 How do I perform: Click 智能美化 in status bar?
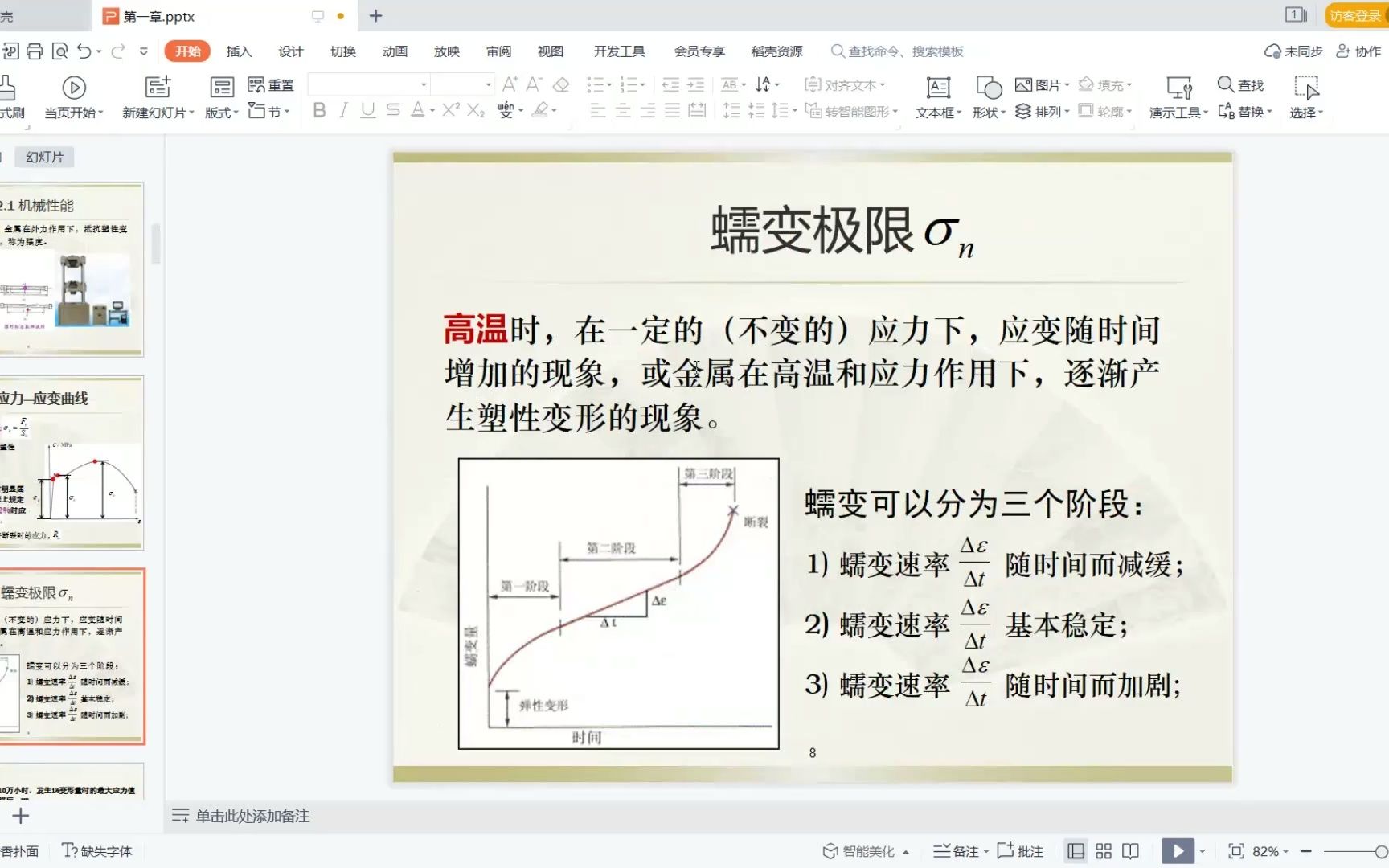pyautogui.click(x=866, y=851)
